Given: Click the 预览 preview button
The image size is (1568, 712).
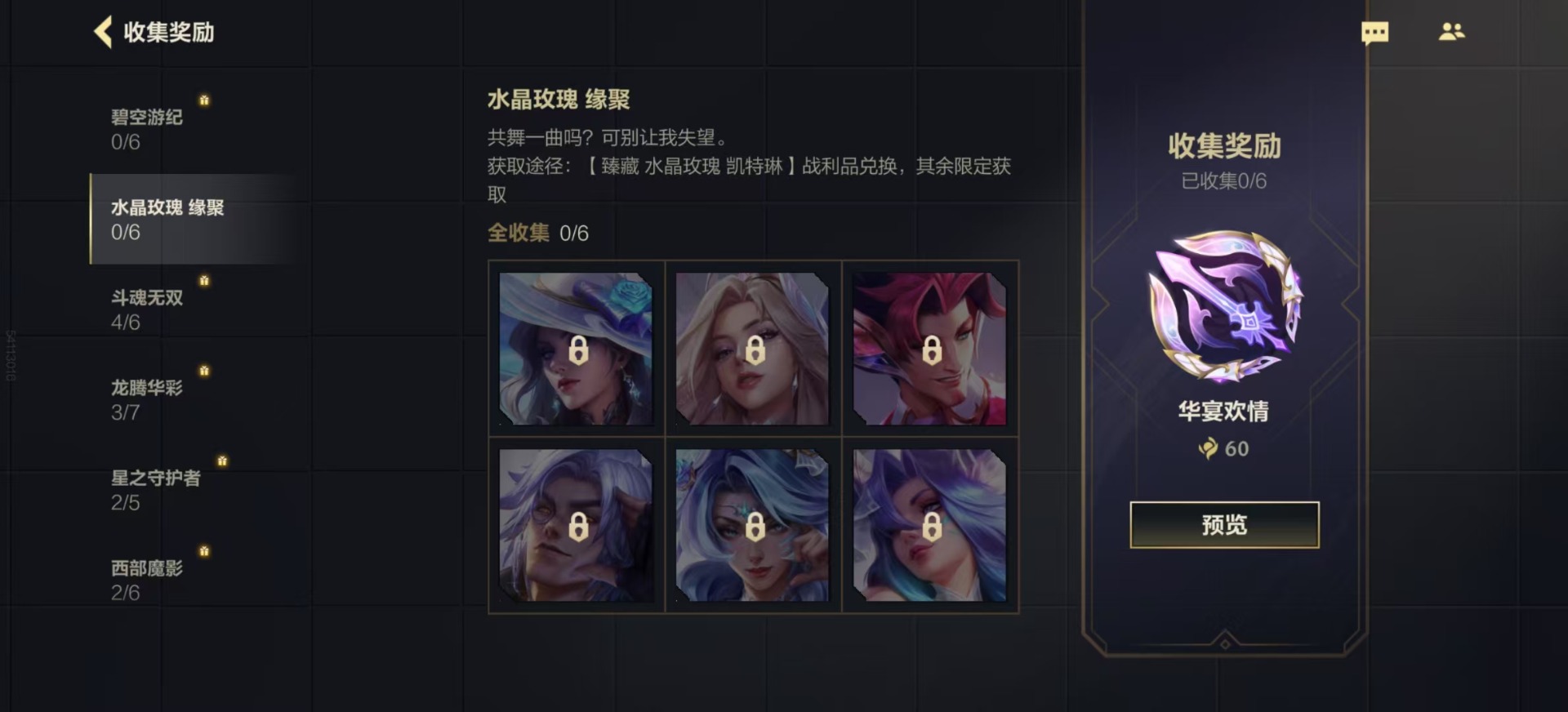Looking at the screenshot, I should (1224, 525).
